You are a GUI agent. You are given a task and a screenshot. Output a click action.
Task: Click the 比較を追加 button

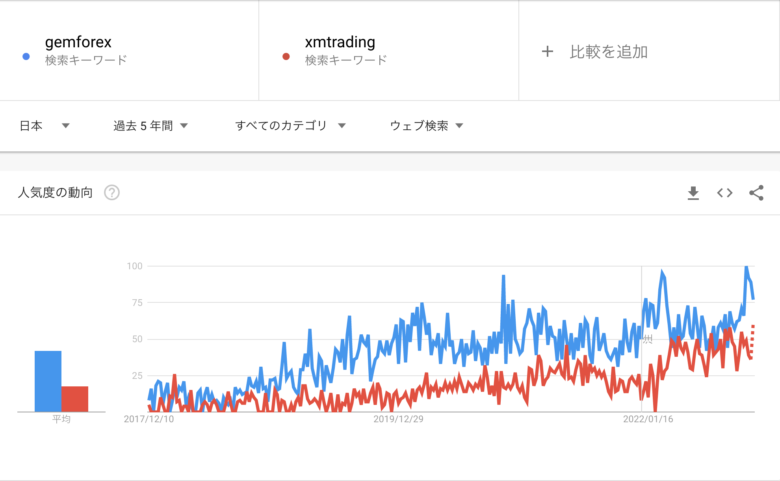coord(594,52)
